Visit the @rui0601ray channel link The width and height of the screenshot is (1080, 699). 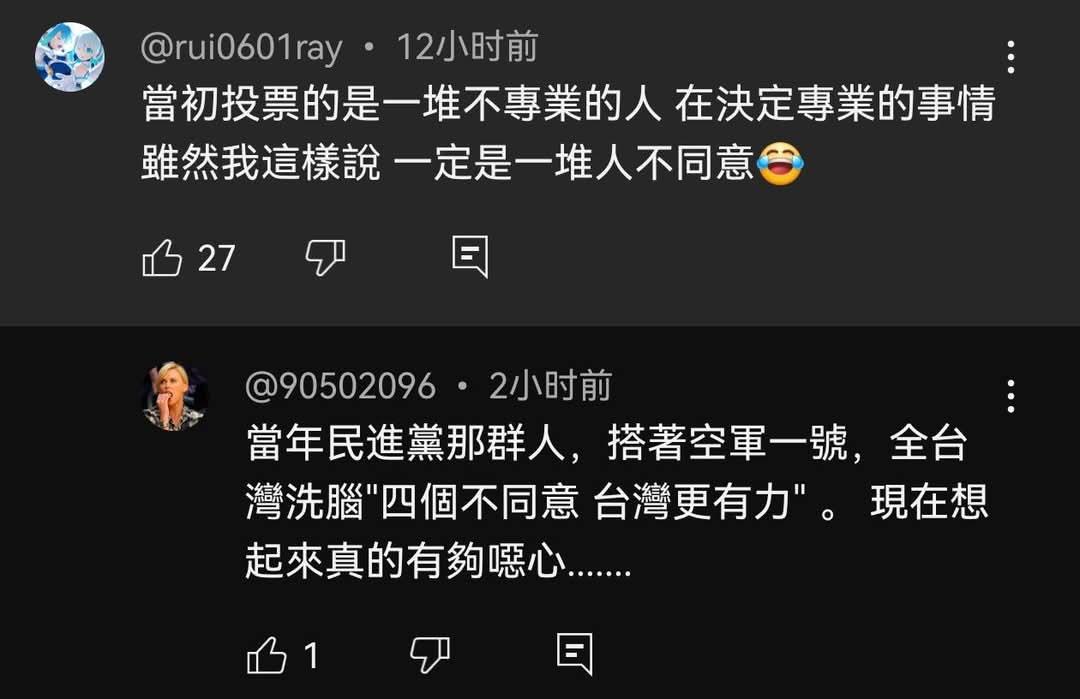[241, 48]
